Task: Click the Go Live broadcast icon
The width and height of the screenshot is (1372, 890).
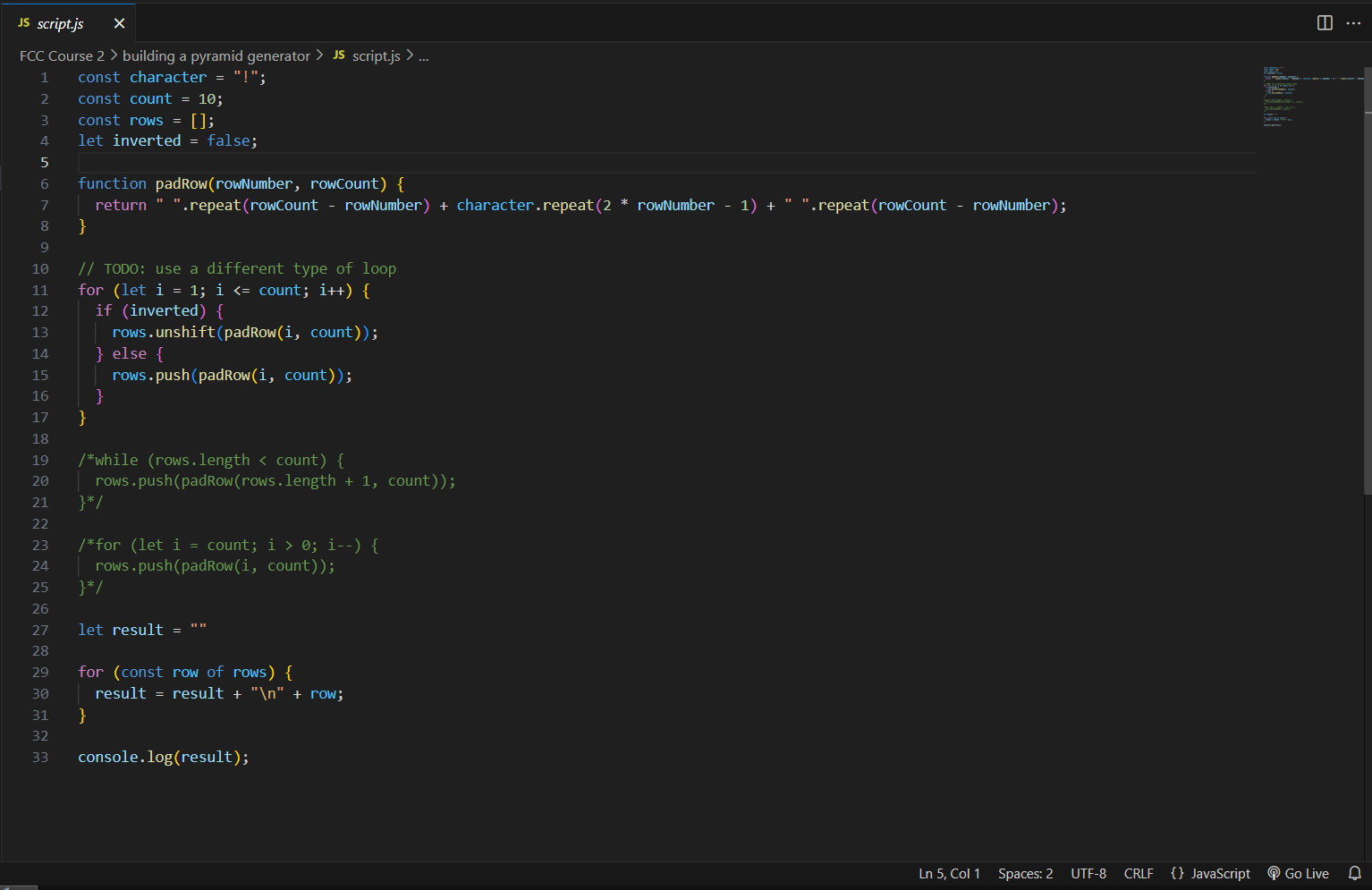Action: (1274, 874)
